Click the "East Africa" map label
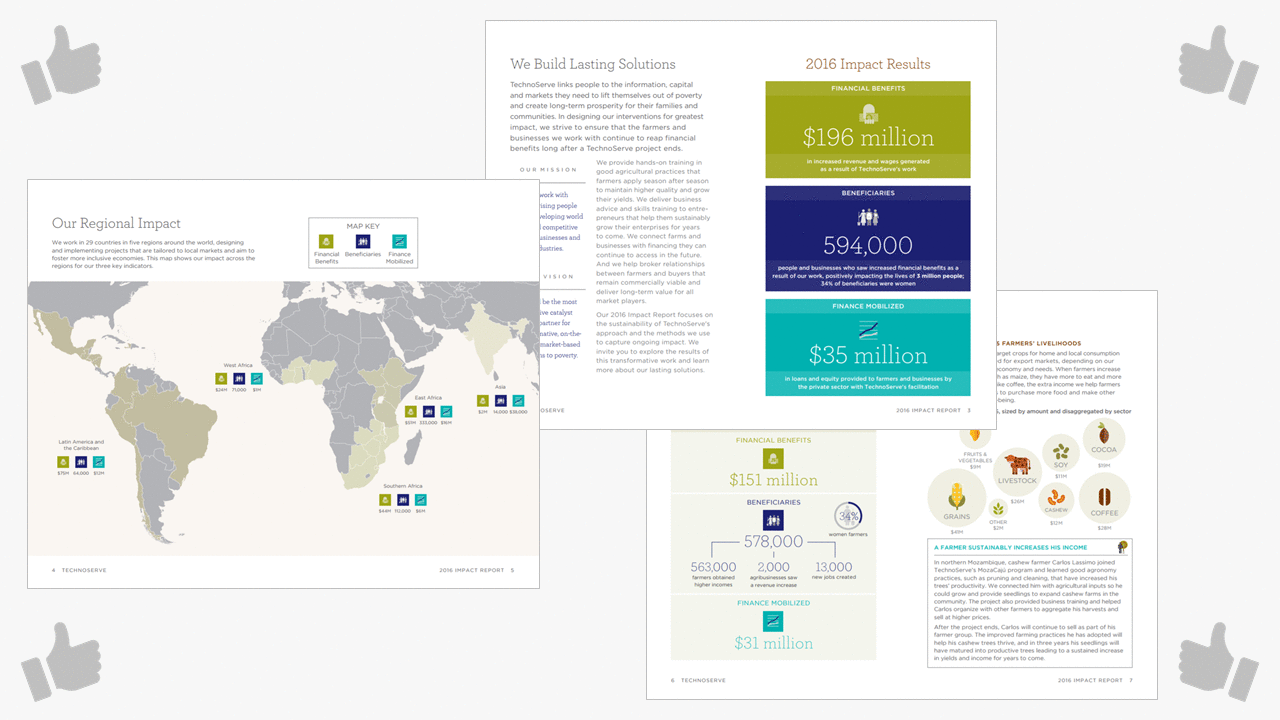The width and height of the screenshot is (1280, 720). click(x=428, y=397)
